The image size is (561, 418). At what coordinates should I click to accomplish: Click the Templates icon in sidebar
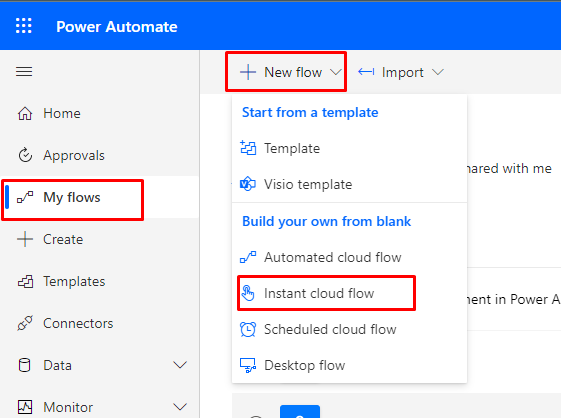(x=25, y=281)
